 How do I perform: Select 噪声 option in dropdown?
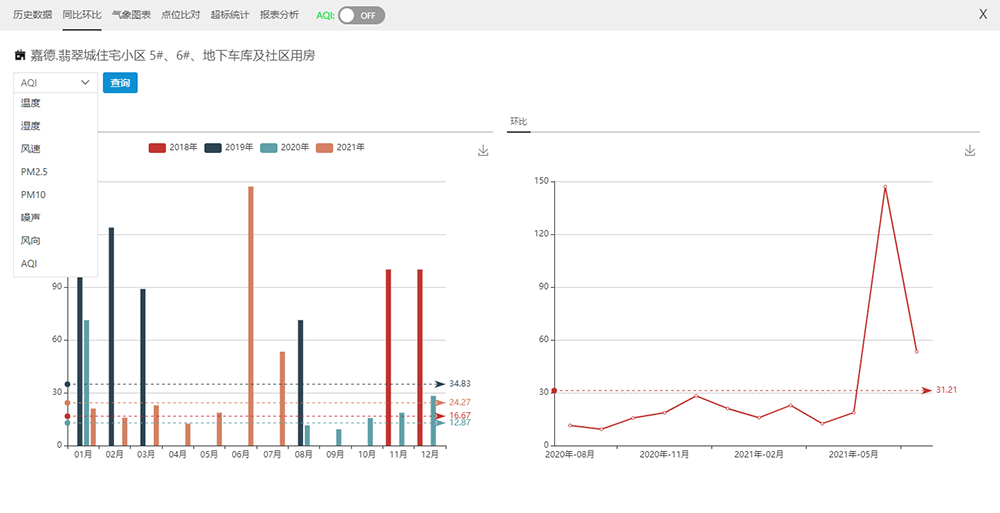point(31,218)
